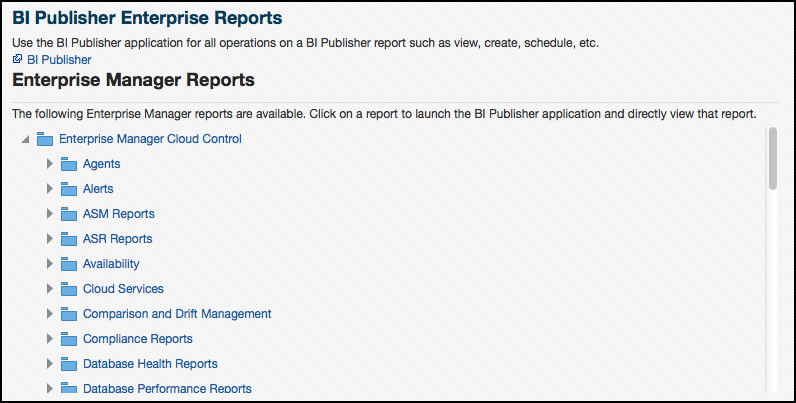This screenshot has height=403, width=796.
Task: Expand Comparison and Drift Management folder
Action: tap(49, 314)
